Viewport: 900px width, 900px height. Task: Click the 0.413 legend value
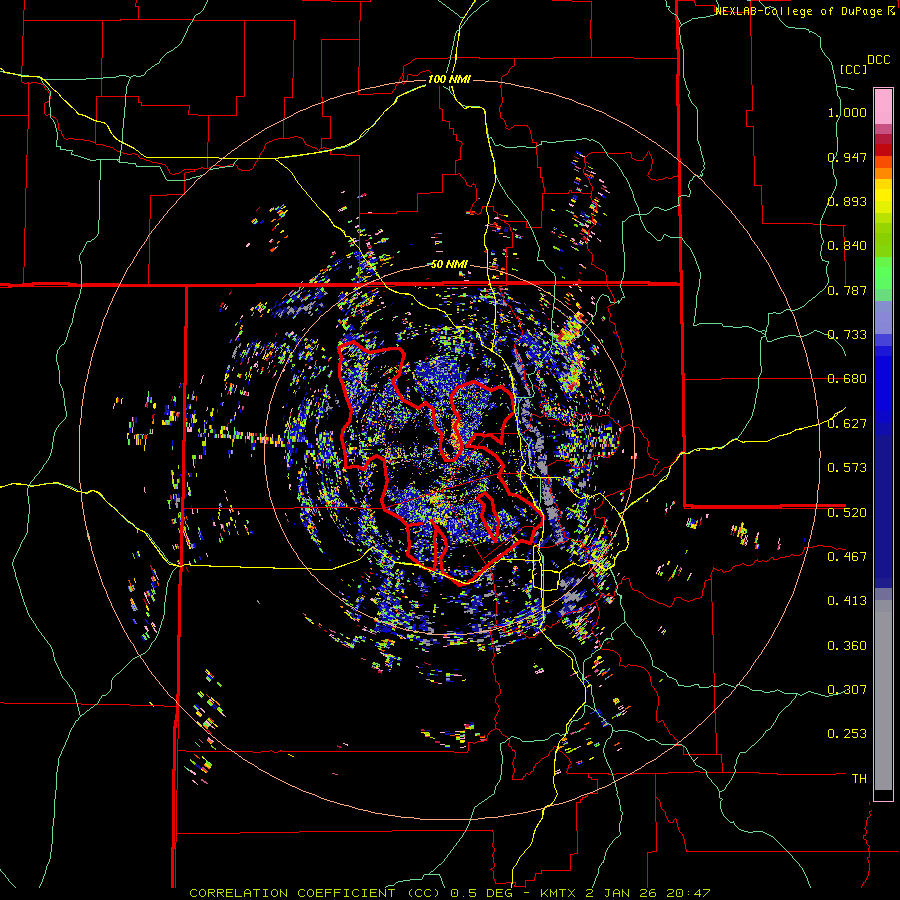[x=847, y=601]
